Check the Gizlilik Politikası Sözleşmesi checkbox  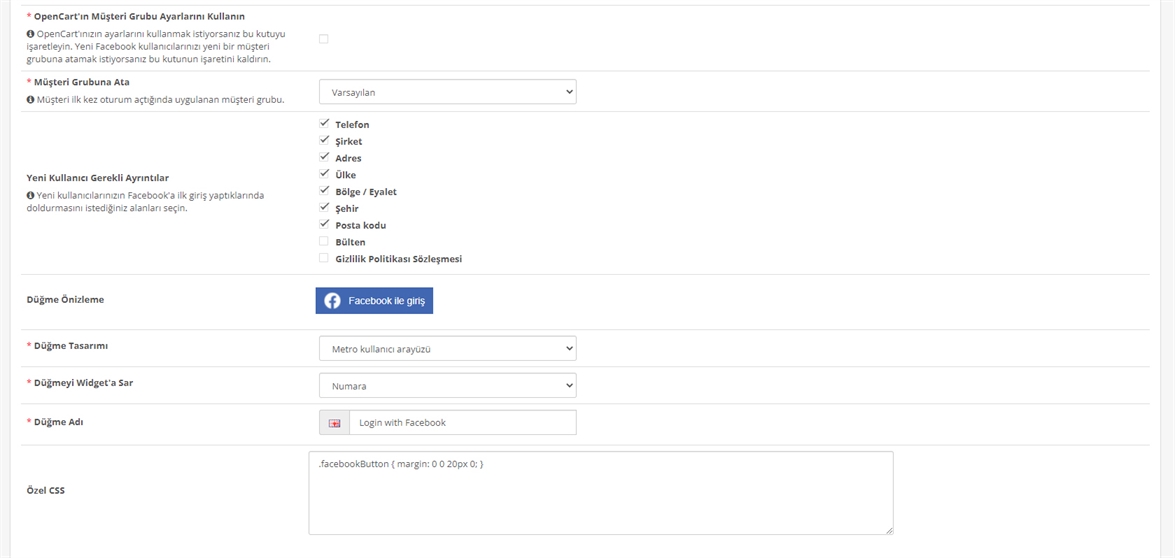coord(324,258)
